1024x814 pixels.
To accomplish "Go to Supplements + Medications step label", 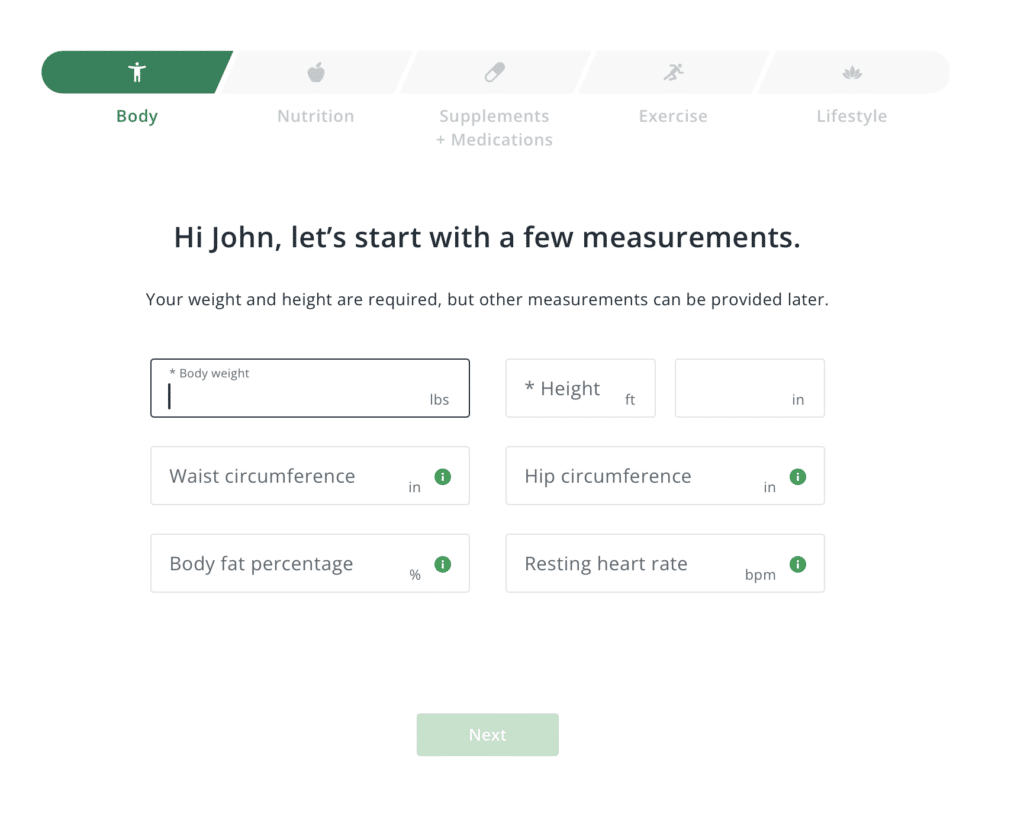I will (x=494, y=128).
